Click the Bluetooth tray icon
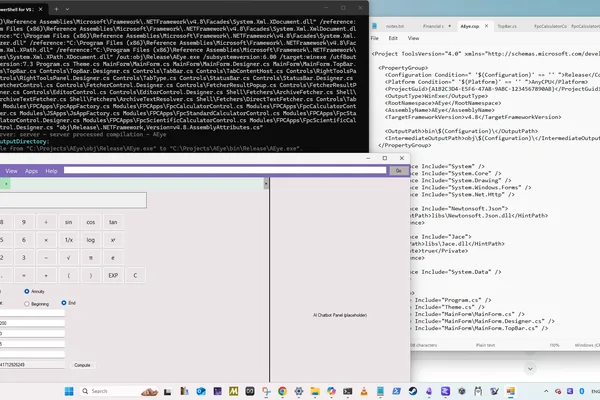 click(x=582, y=391)
